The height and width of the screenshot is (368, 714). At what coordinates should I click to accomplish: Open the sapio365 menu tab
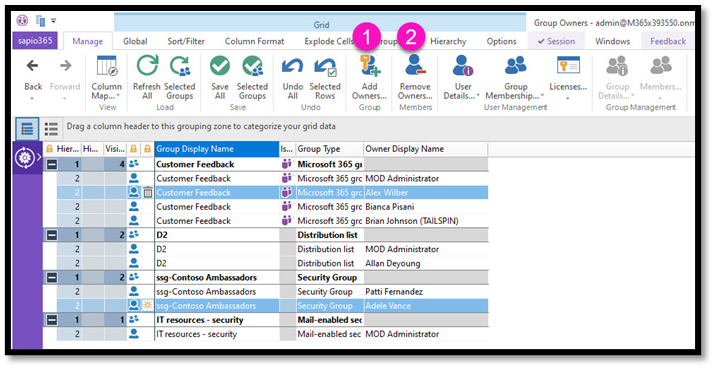tap(35, 41)
